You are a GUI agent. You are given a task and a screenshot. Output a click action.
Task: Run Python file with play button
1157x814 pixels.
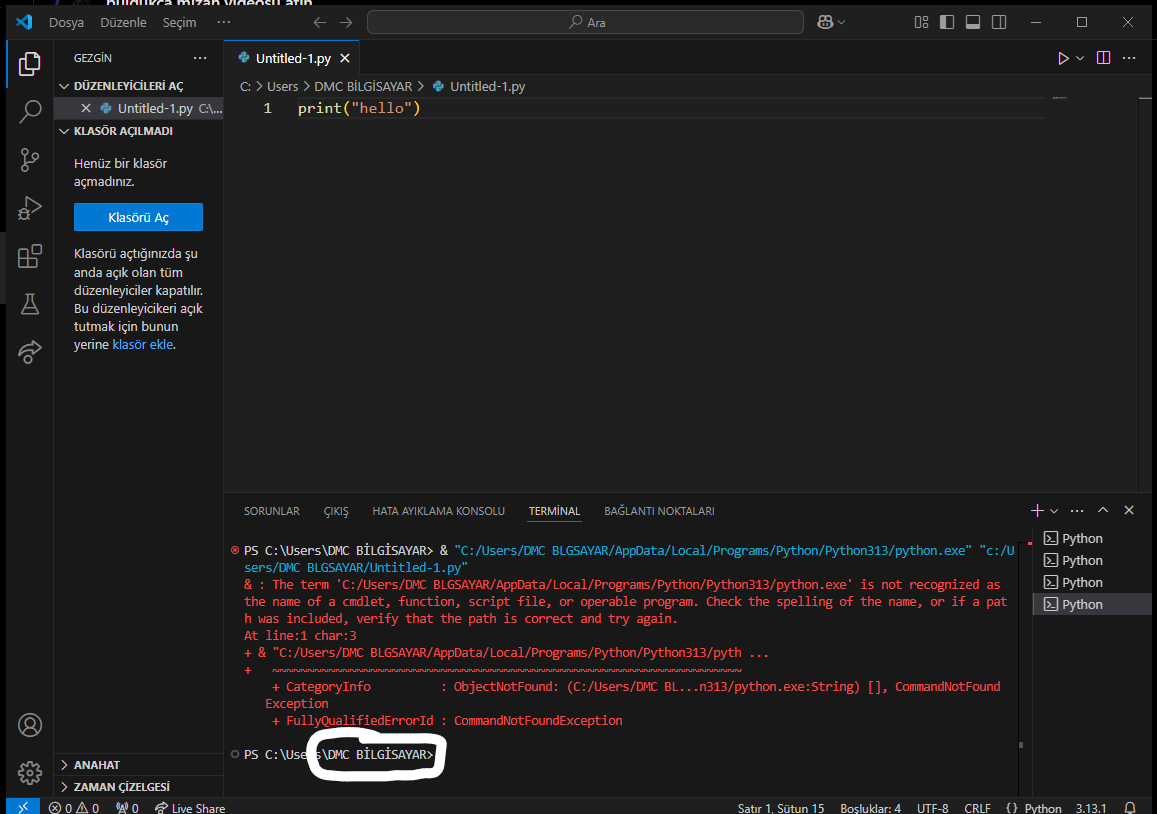(1063, 58)
